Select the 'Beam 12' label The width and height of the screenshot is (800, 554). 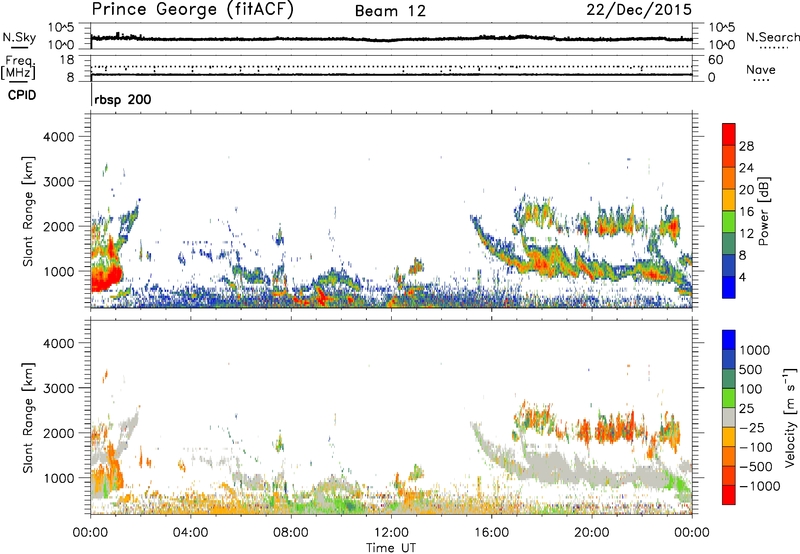click(390, 11)
